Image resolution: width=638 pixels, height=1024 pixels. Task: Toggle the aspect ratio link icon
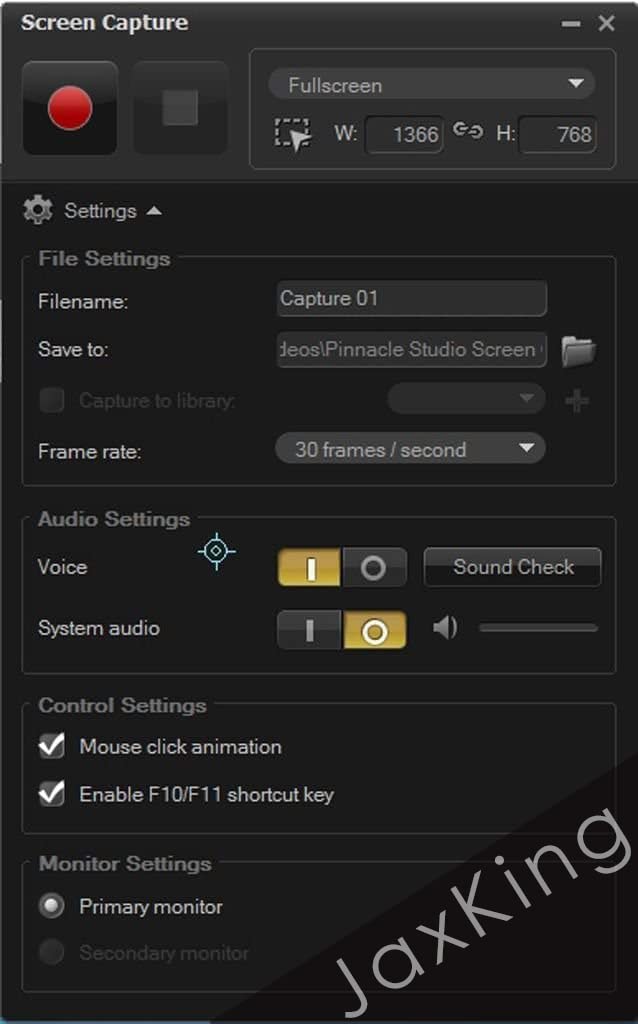tap(467, 131)
